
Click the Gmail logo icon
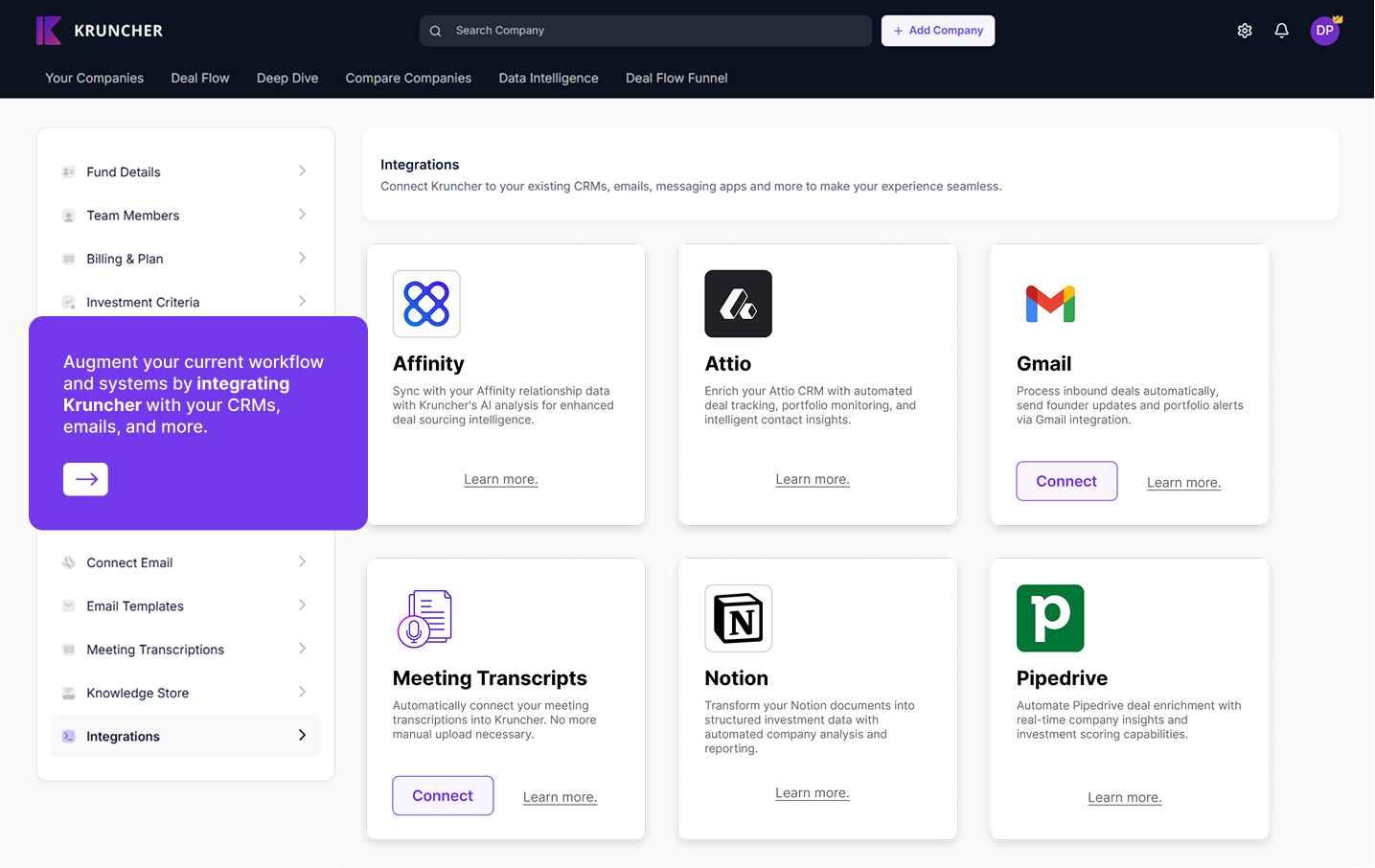pyautogui.click(x=1050, y=304)
